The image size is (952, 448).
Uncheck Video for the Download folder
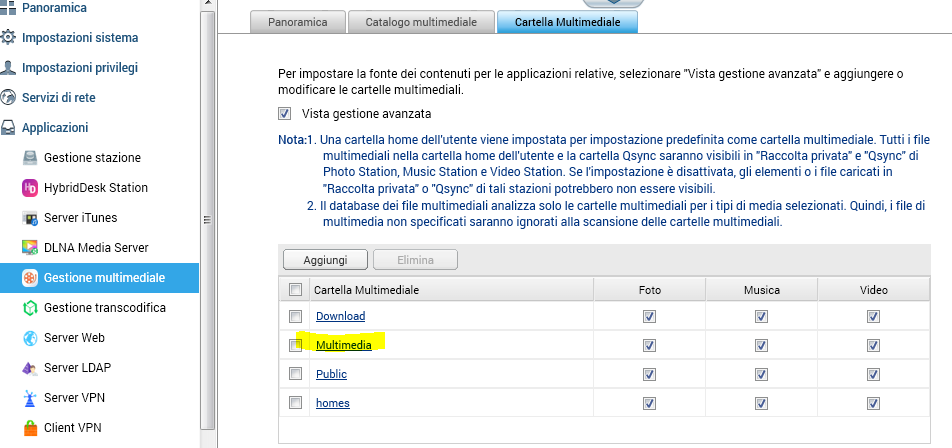873,316
